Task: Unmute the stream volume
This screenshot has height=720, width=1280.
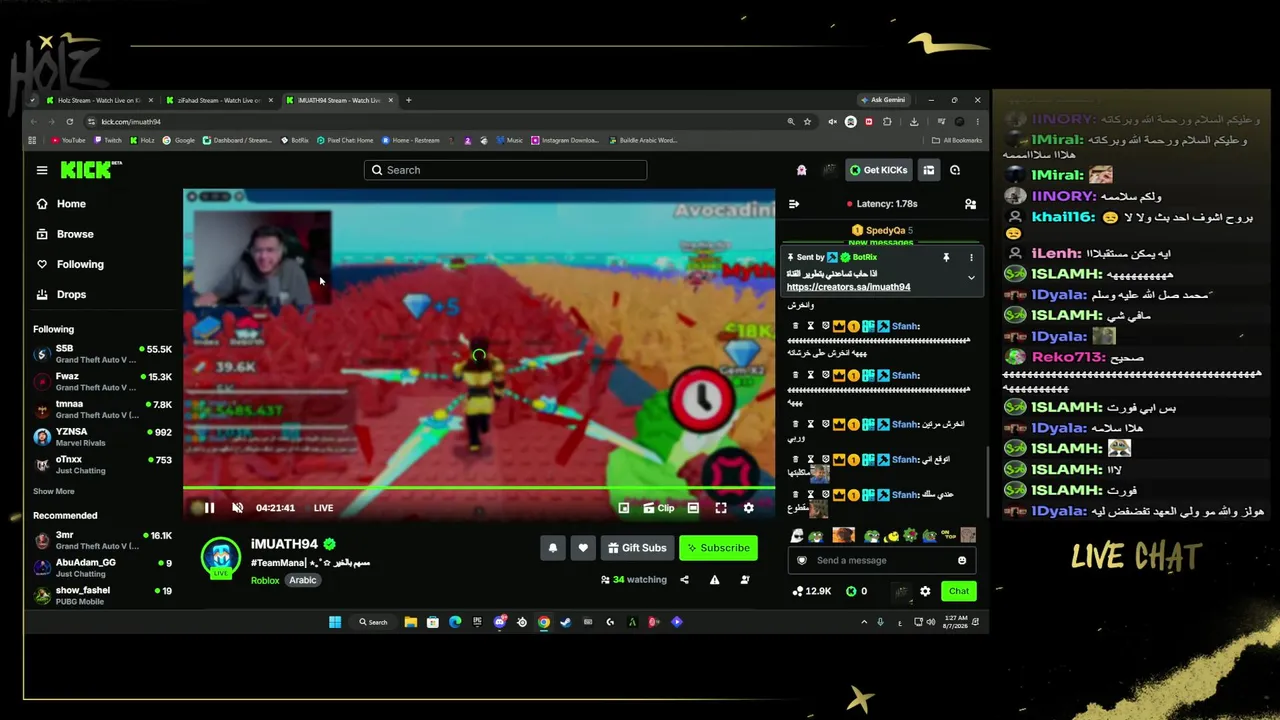Action: (237, 508)
